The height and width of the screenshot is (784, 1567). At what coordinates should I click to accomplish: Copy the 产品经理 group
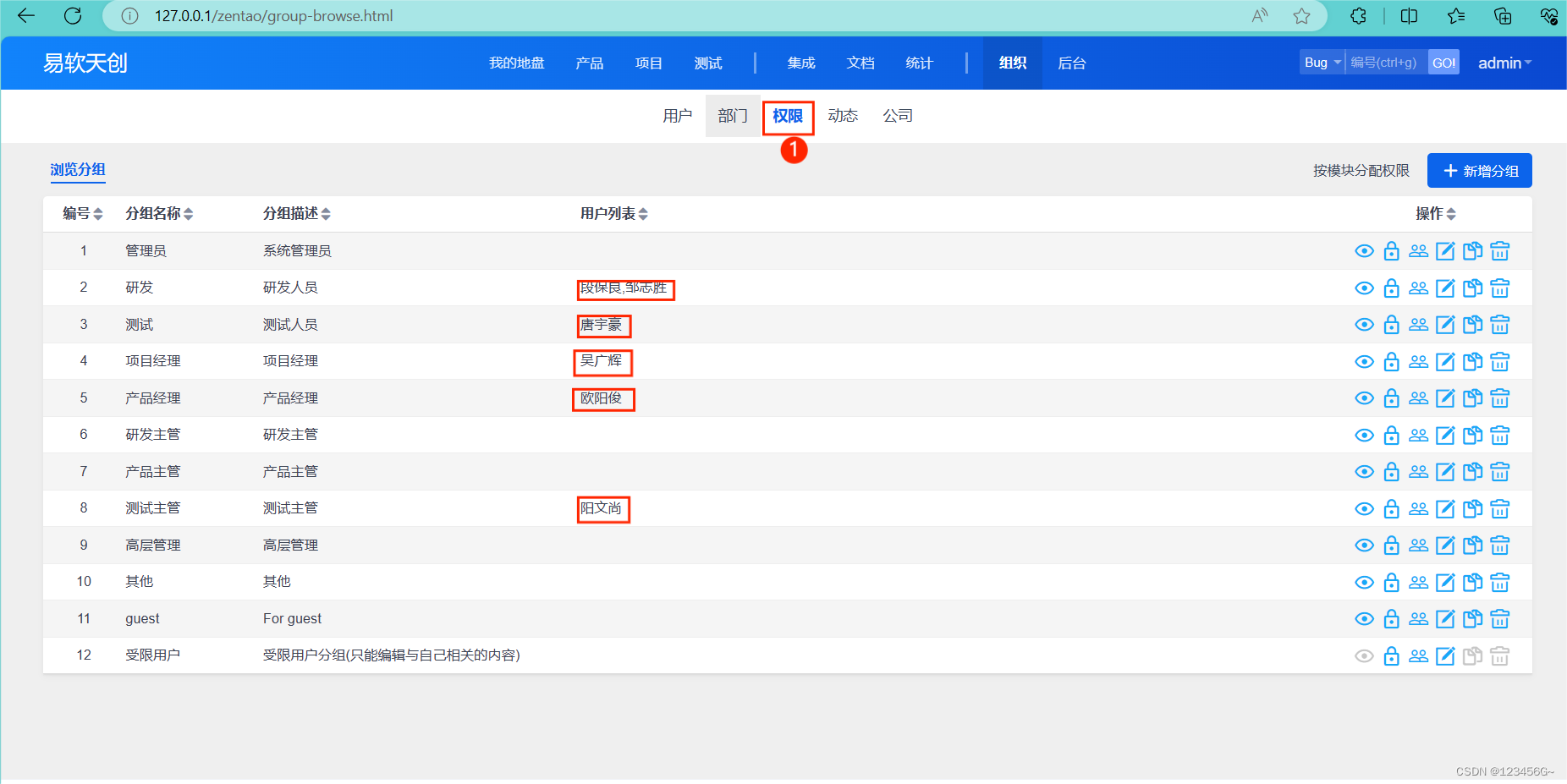pyautogui.click(x=1472, y=398)
